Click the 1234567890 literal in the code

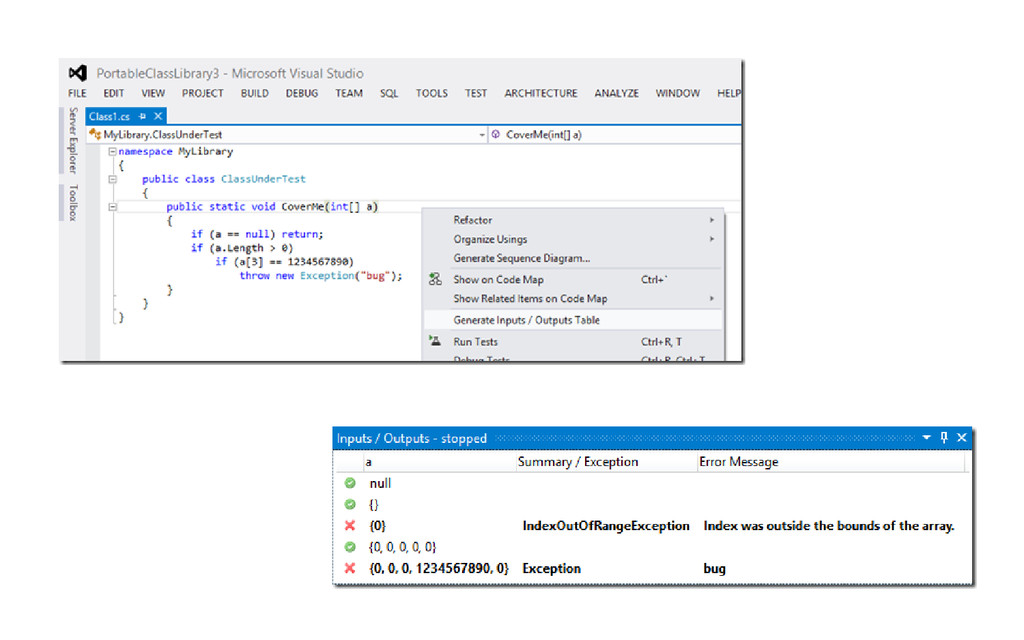click(x=317, y=262)
